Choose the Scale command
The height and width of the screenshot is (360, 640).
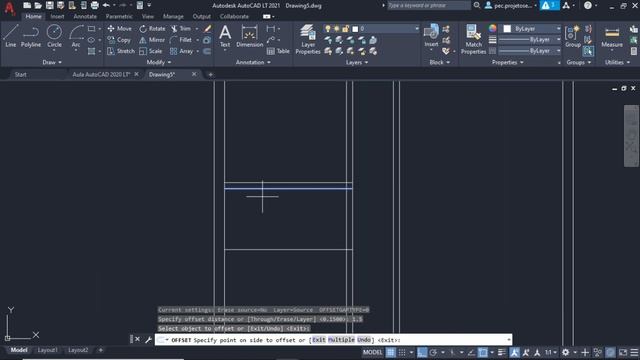coord(151,51)
